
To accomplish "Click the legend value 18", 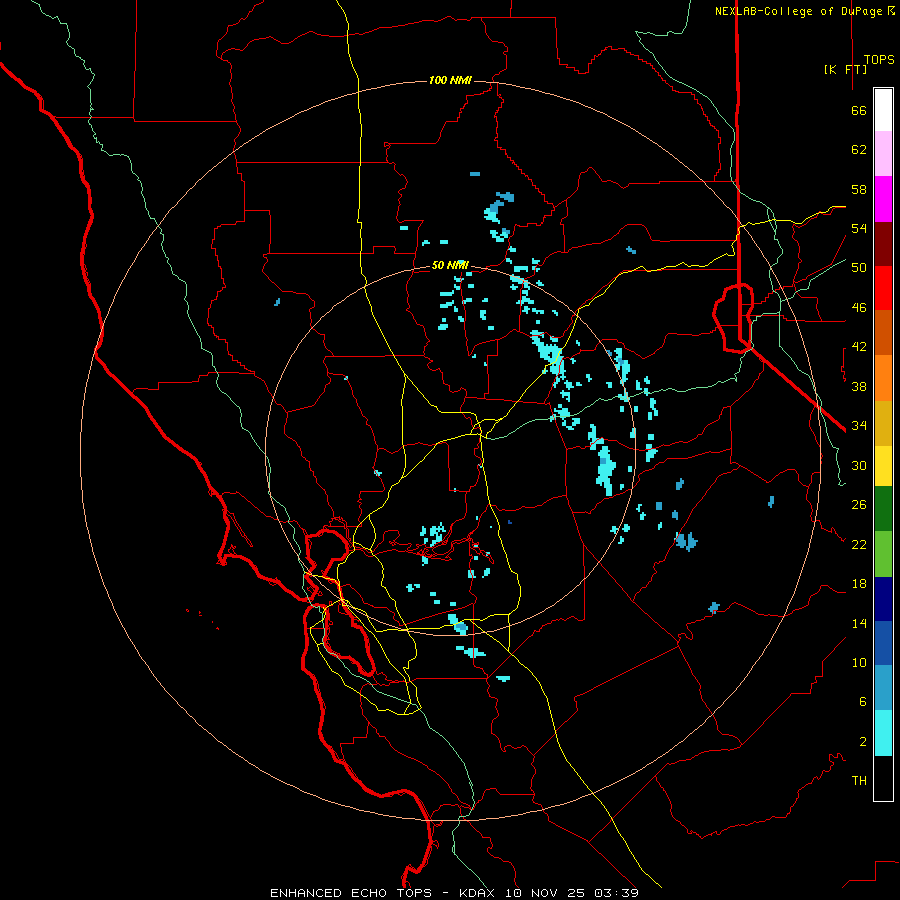I will (x=859, y=584).
